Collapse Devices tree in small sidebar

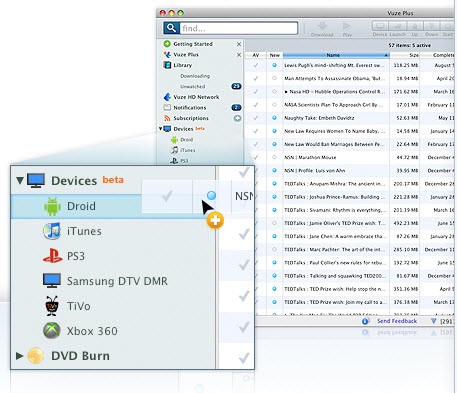160,128
